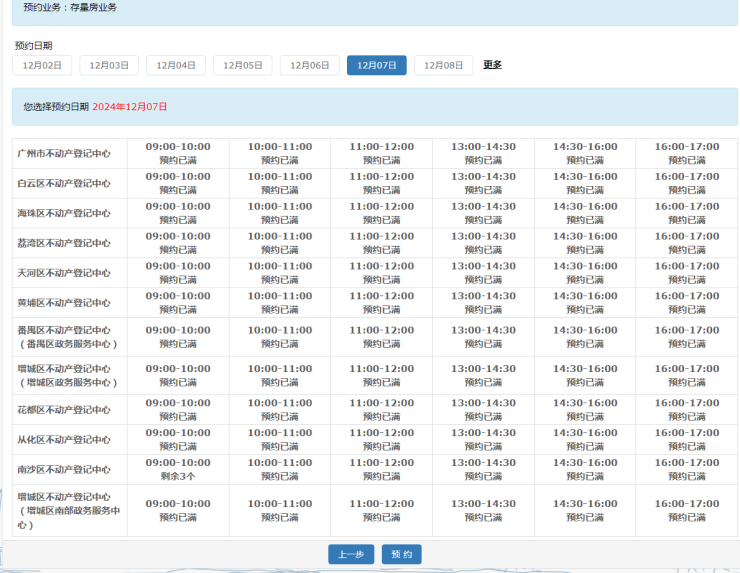Select 南沙区 09:00-10:00 slot with 剩余3个

coord(178,469)
